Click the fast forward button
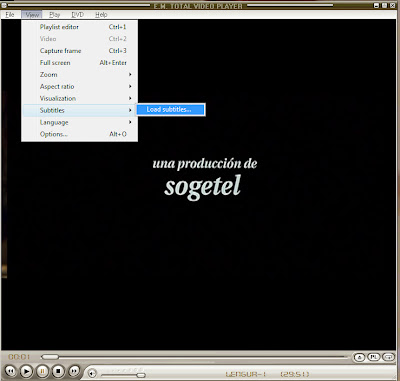The image size is (400, 381). pyautogui.click(x=74, y=371)
